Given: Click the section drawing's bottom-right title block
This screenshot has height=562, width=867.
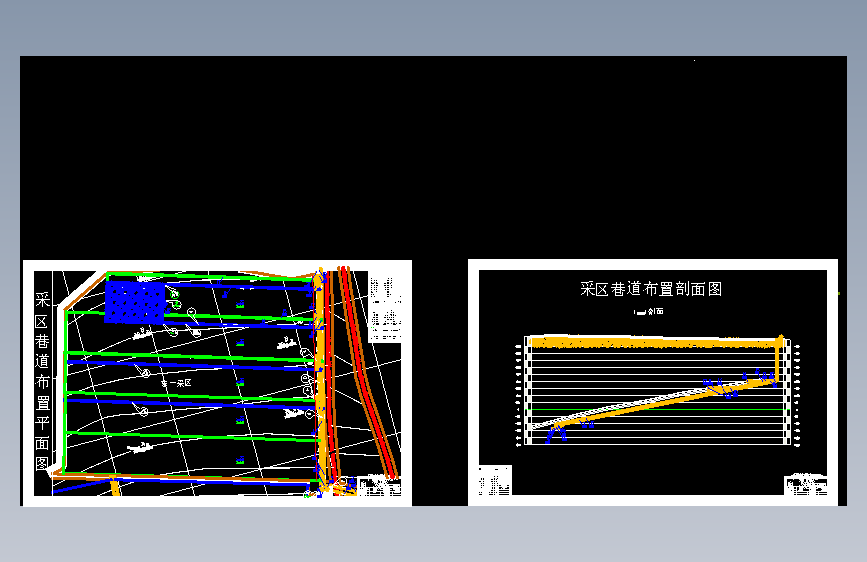Looking at the screenshot, I should click(x=806, y=485).
